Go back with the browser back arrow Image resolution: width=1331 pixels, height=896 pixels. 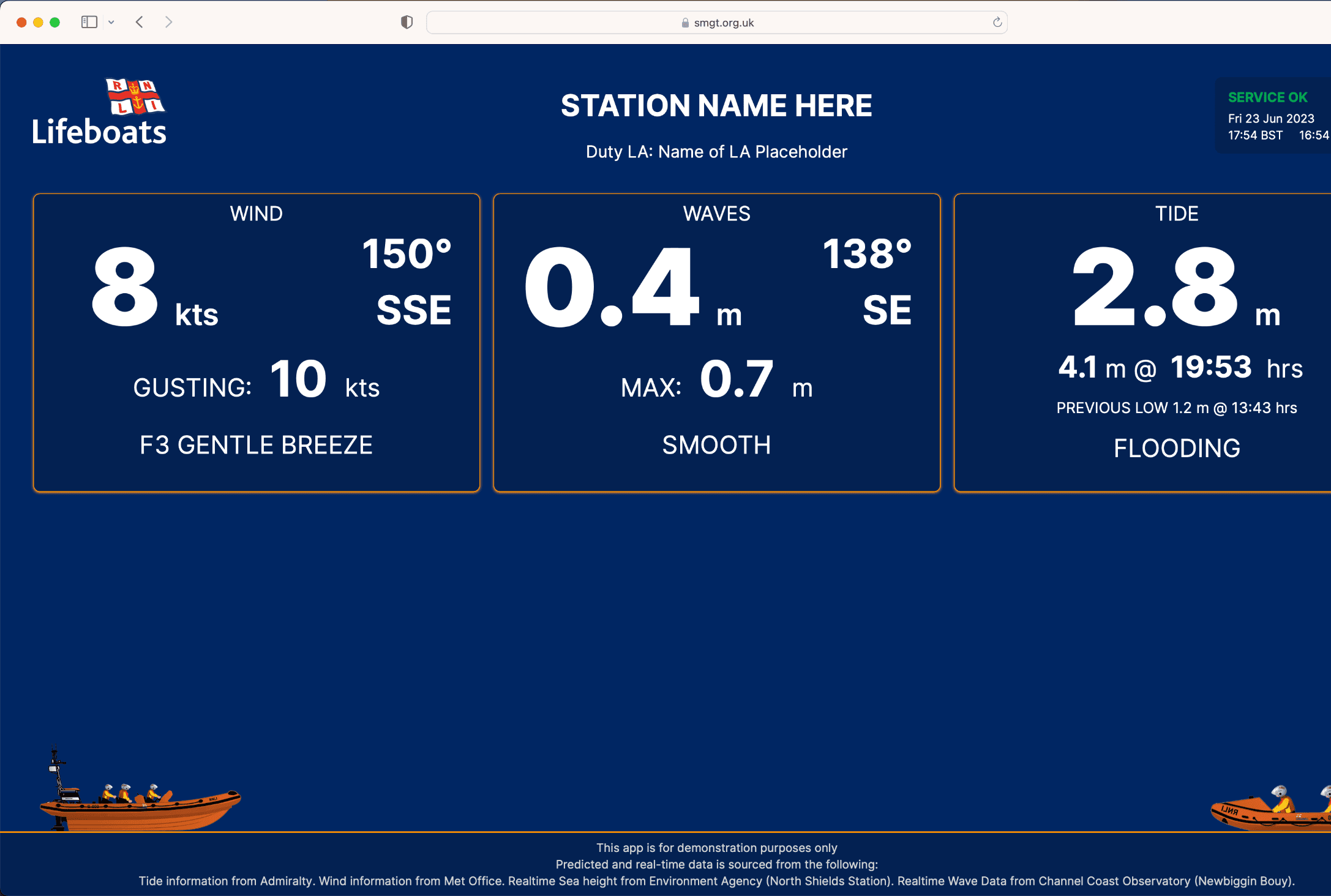(140, 22)
